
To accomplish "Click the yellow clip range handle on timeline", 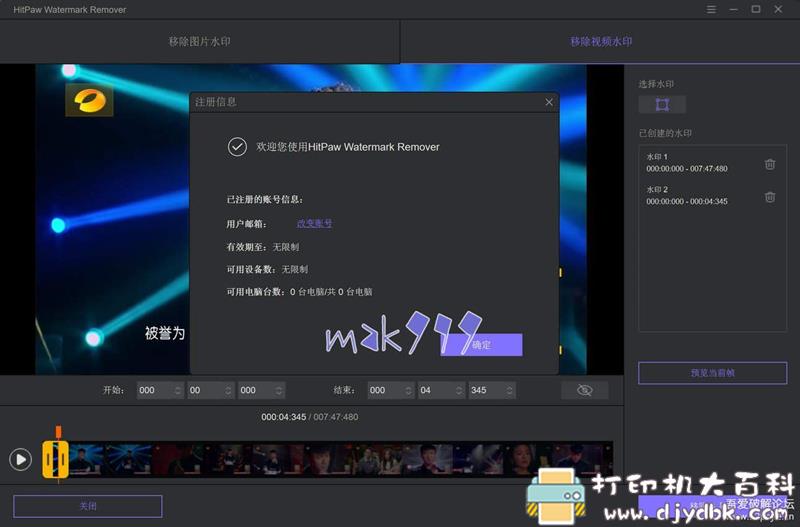I will point(55,460).
